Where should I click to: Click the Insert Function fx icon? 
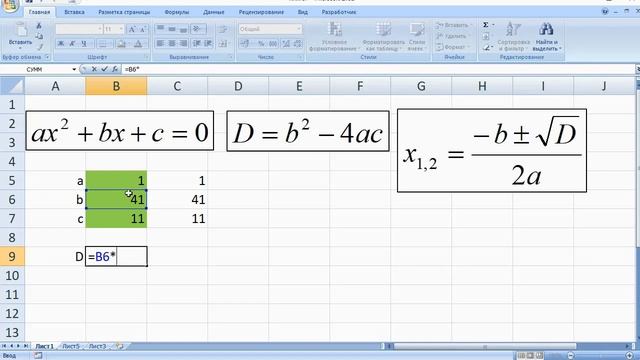(115, 69)
